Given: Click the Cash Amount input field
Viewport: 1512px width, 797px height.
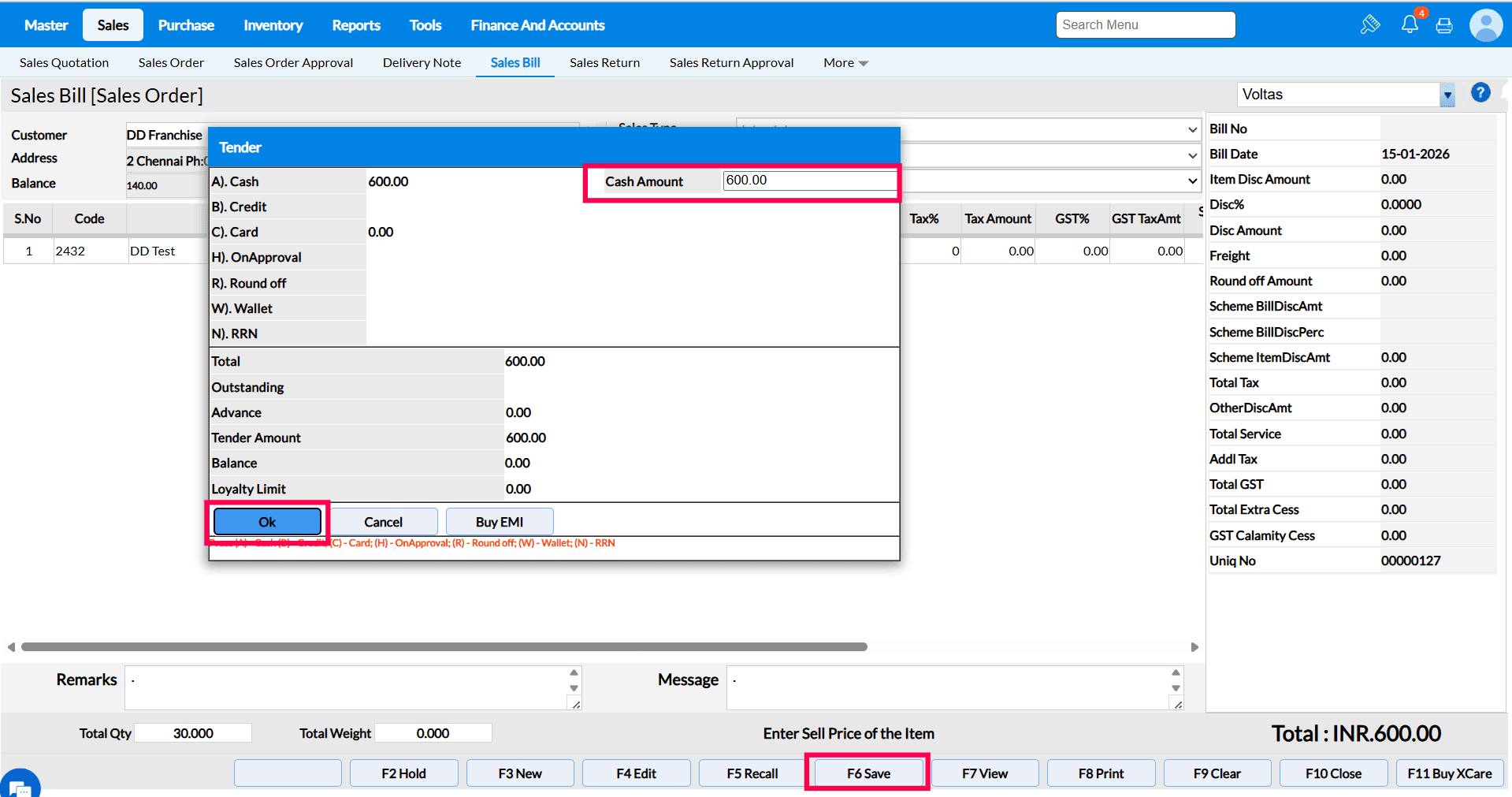Looking at the screenshot, I should 808,181.
